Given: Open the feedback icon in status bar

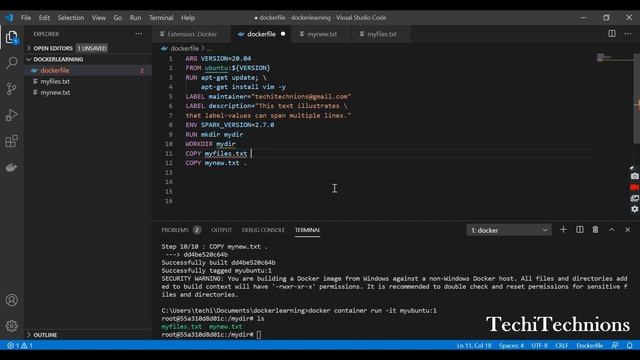Looking at the screenshot, I should (x=615, y=345).
